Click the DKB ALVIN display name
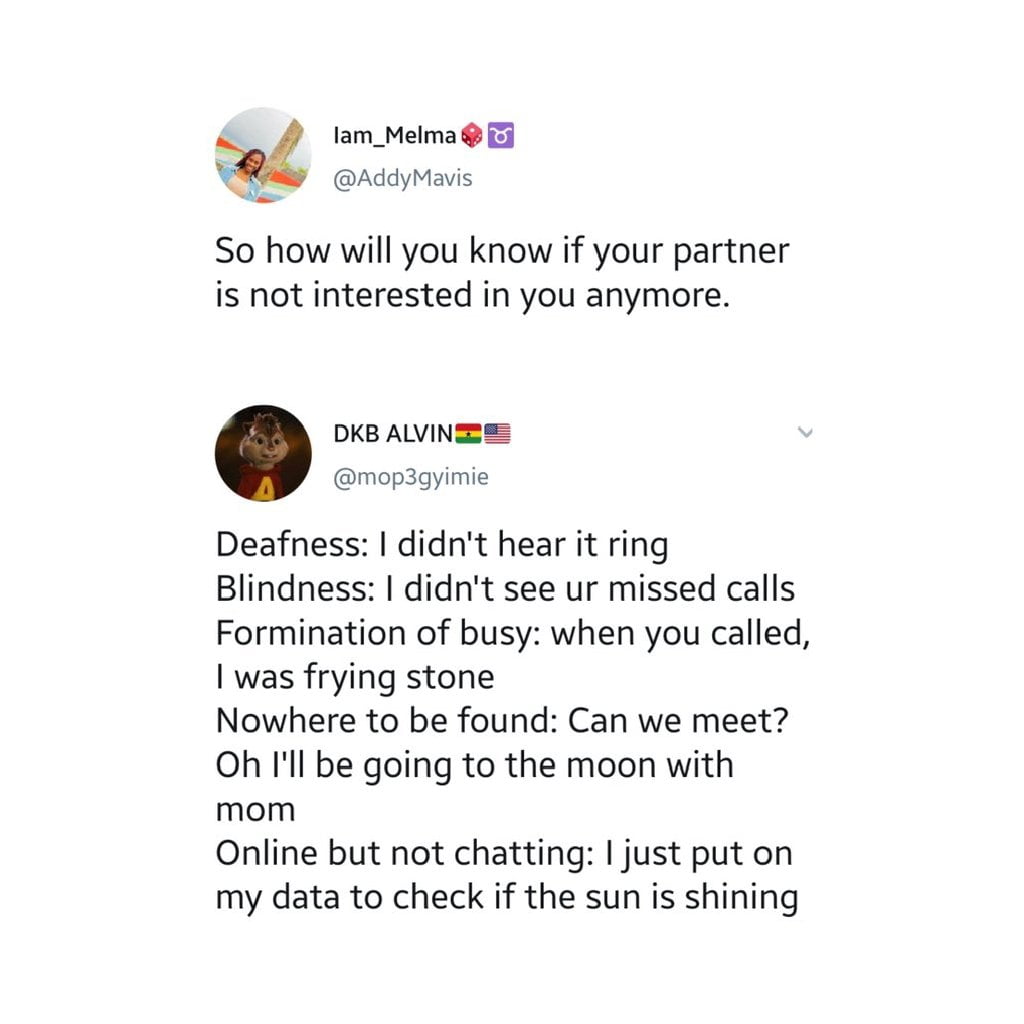The image size is (1024, 1024). 393,434
